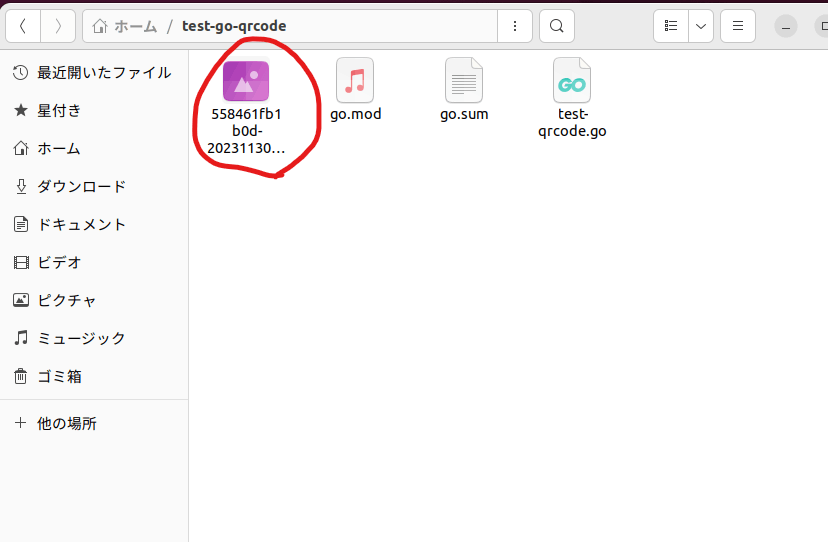
Task: Open ゴミ箱 trash in sidebar
Action: tap(94, 377)
